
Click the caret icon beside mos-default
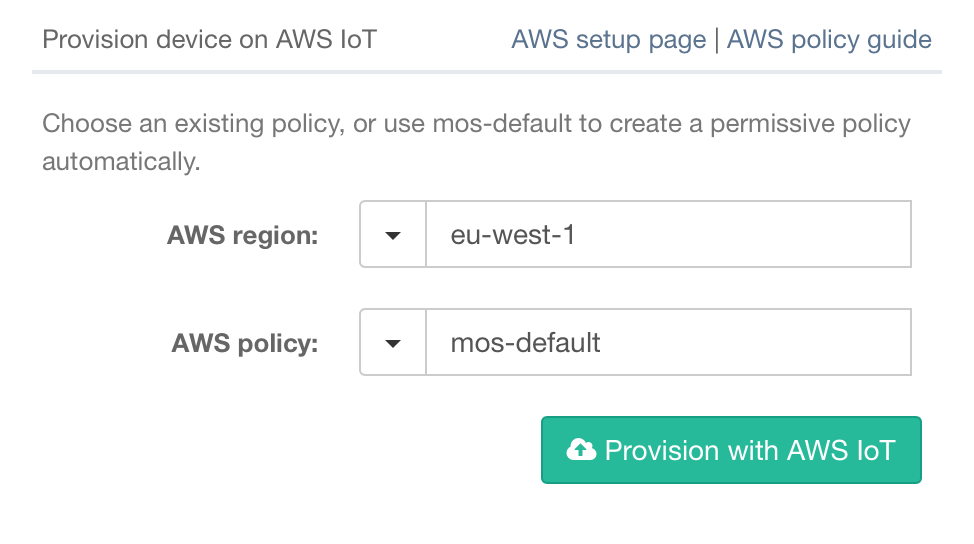pos(393,344)
